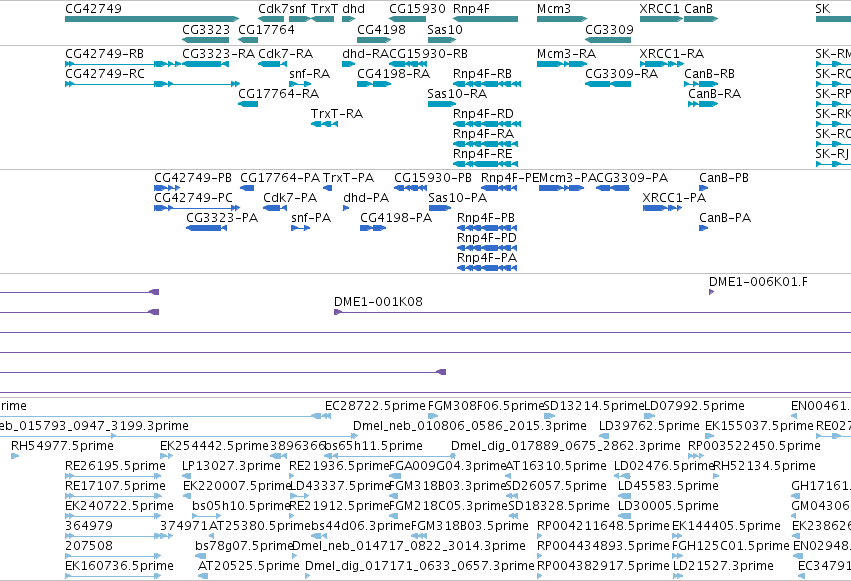This screenshot has height=581, width=851.
Task: Select the Rnp4F-RD transcript
Action: [x=487, y=124]
